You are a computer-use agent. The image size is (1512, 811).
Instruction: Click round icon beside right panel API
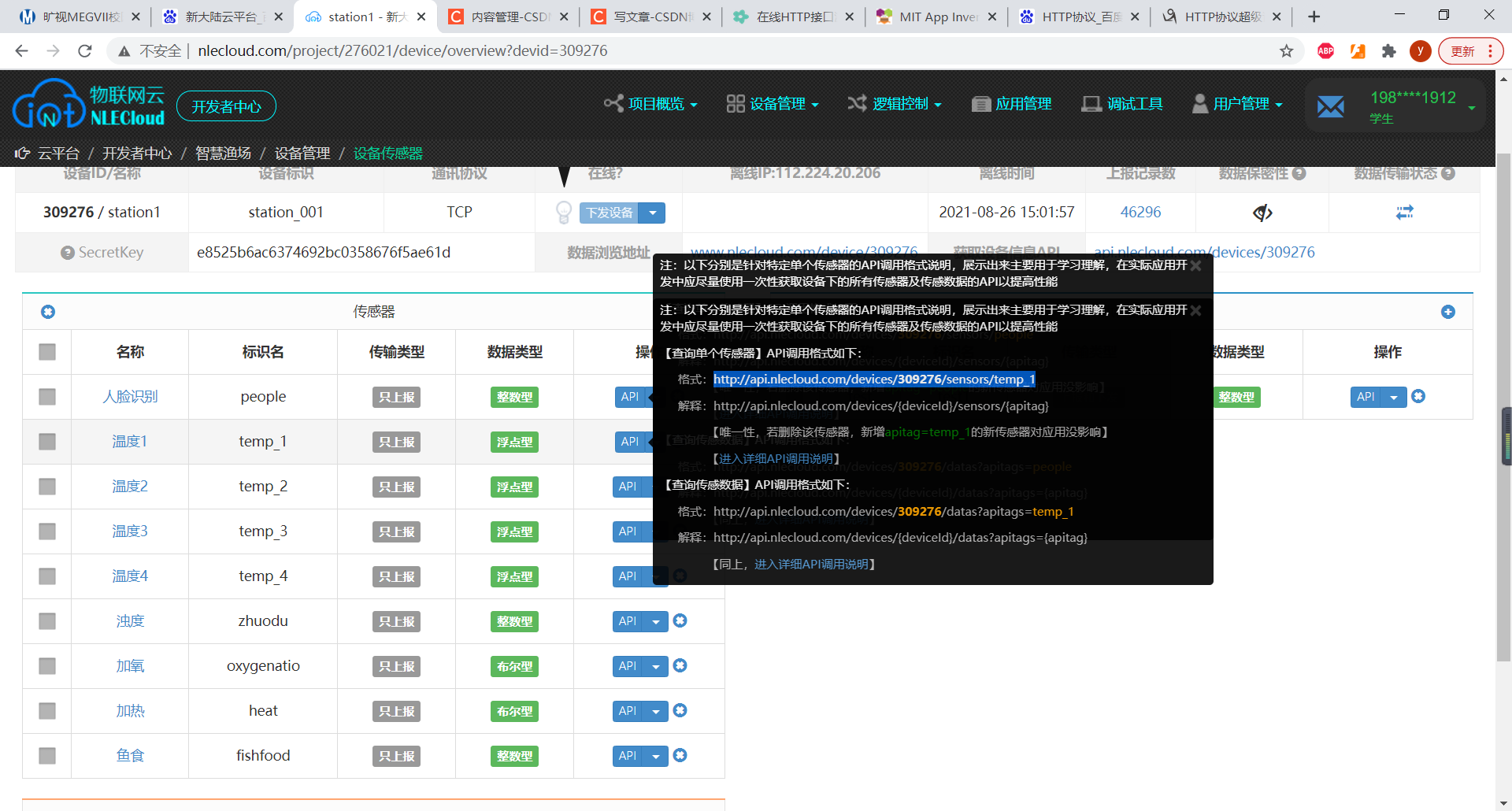pyautogui.click(x=1418, y=396)
